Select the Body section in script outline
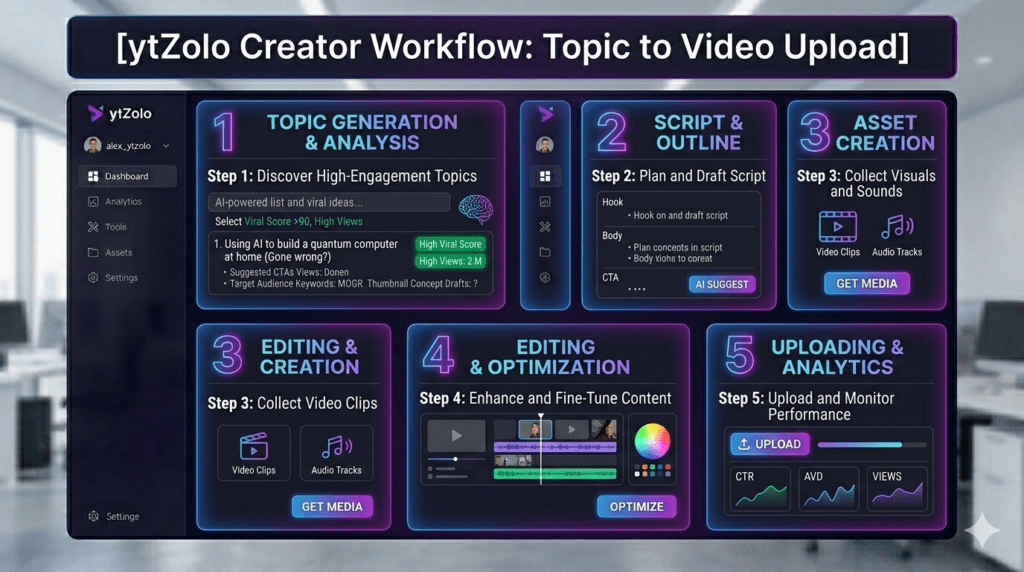This screenshot has height=572, width=1024. [678, 247]
